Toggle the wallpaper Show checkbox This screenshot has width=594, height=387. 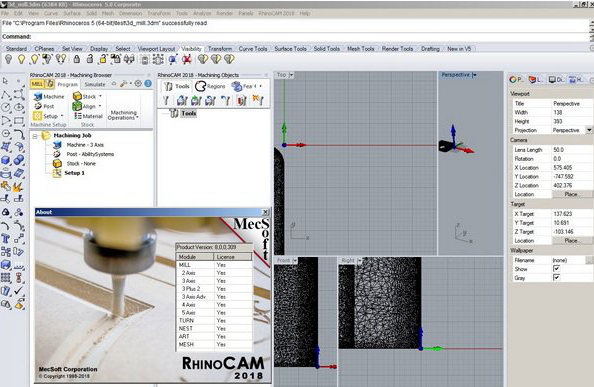(556, 269)
